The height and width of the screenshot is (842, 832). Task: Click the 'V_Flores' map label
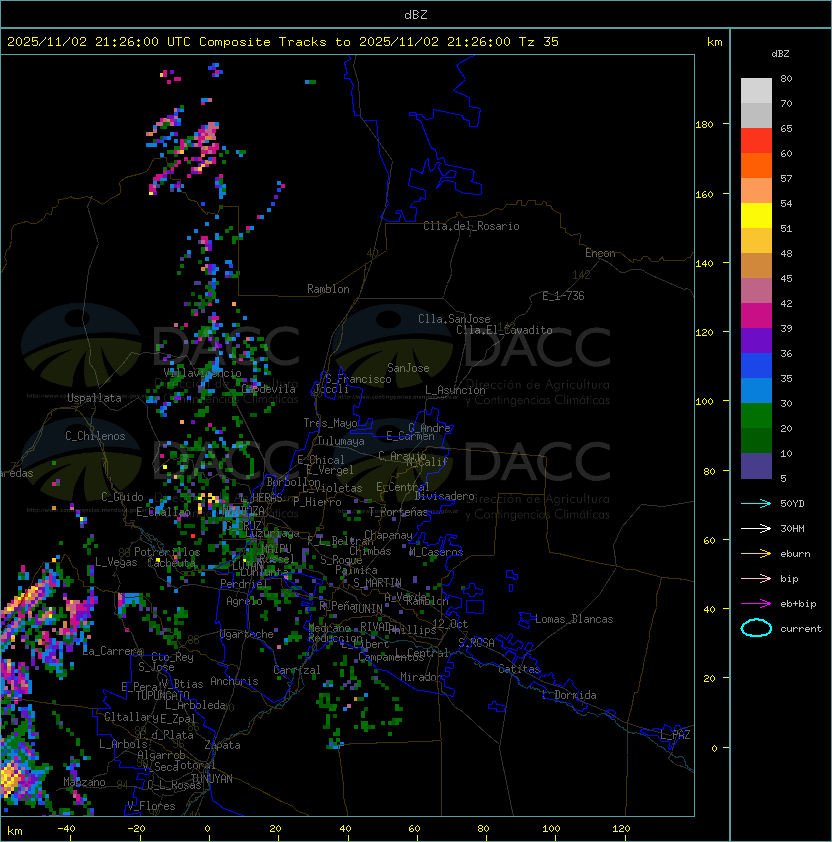tap(151, 806)
